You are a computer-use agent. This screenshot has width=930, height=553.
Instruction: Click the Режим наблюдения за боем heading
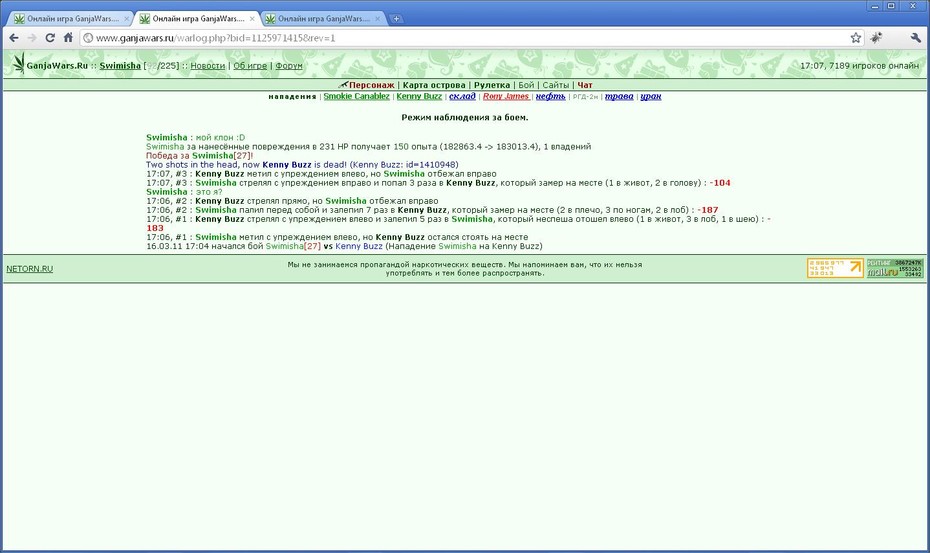click(465, 117)
